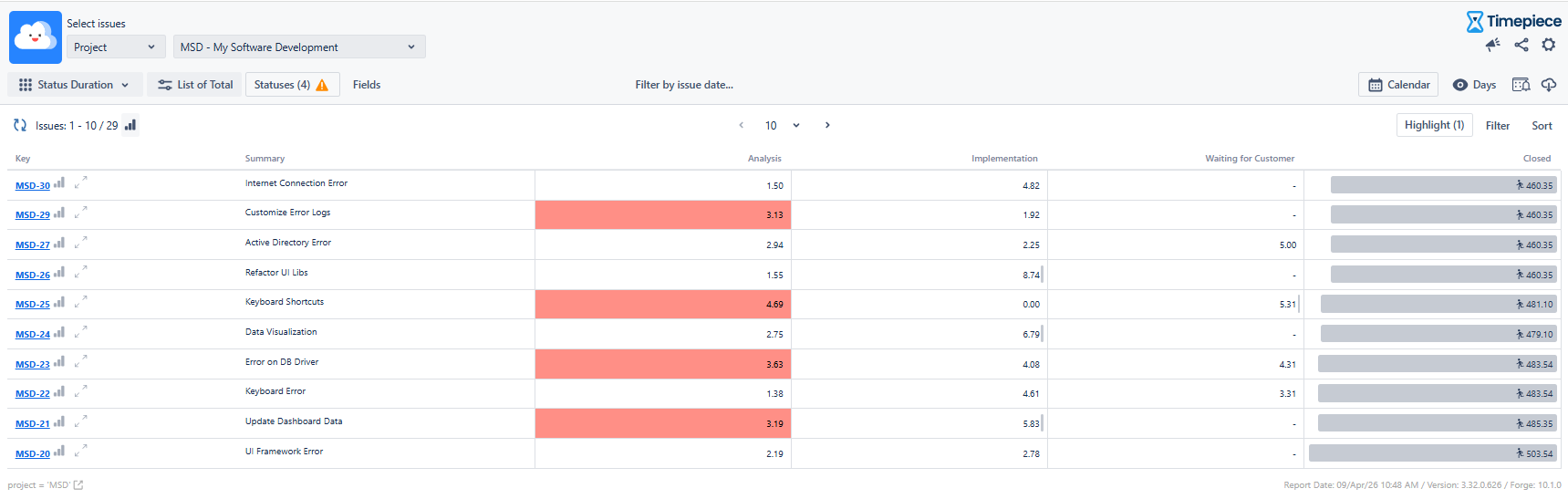Click the bar chart icon next to MSD-25
1568x499 pixels.
tap(59, 303)
